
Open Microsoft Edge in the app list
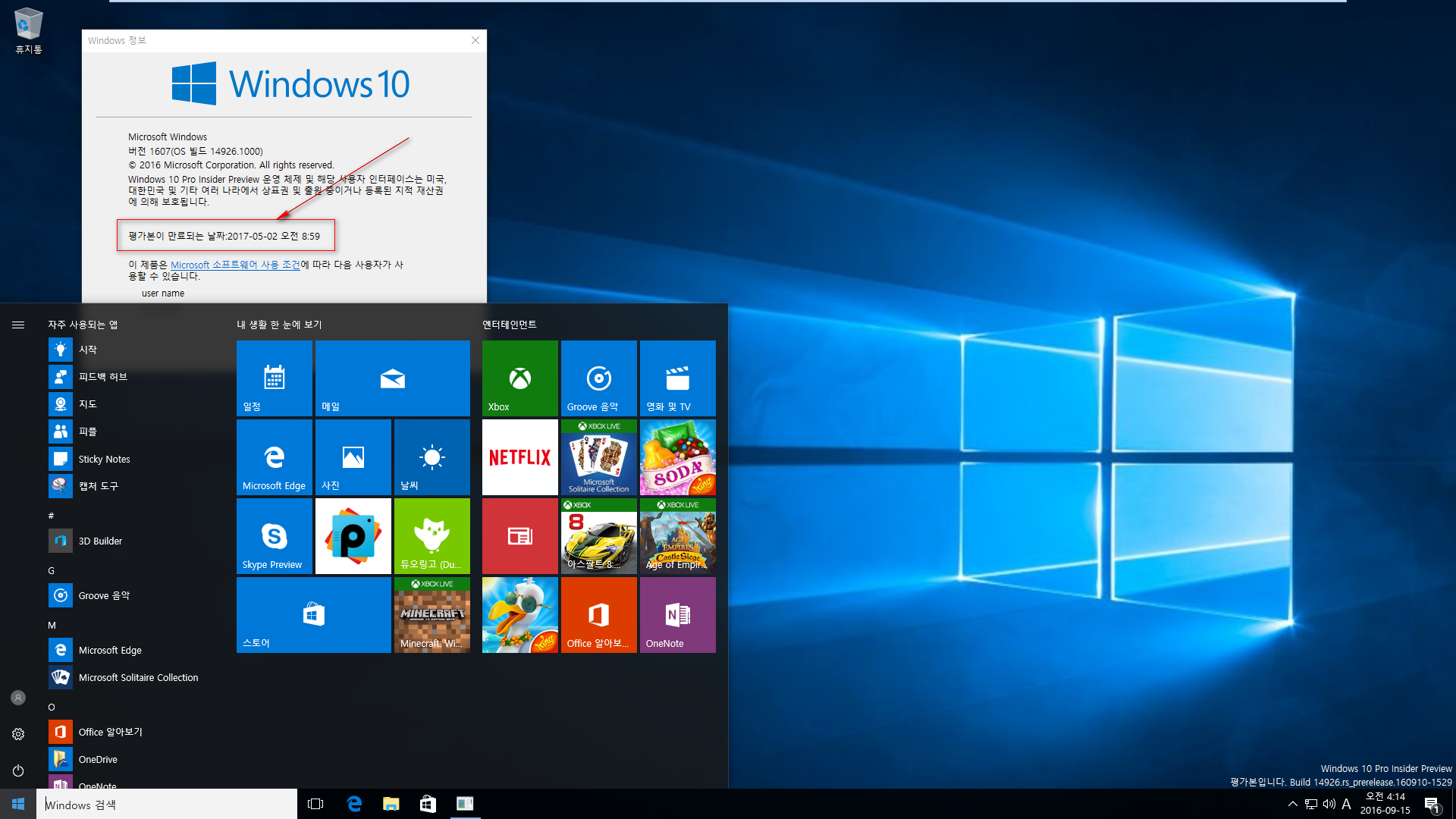pyautogui.click(x=136, y=650)
